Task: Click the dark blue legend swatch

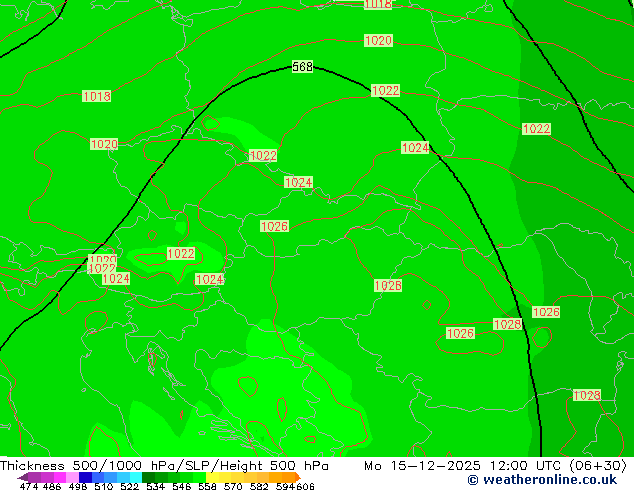Action: click(x=85, y=477)
